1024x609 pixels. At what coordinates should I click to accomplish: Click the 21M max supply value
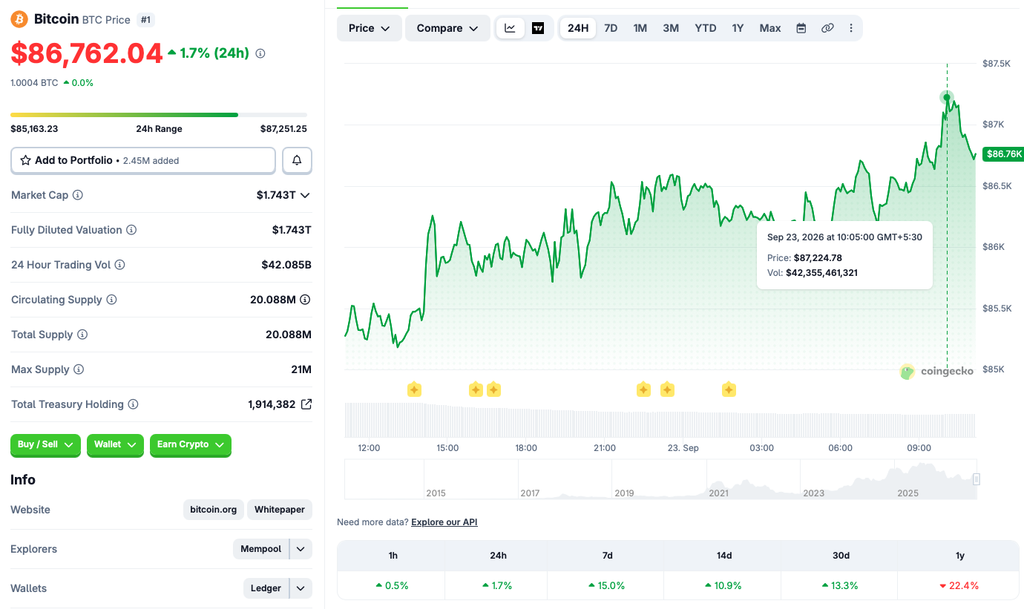pyautogui.click(x=301, y=369)
